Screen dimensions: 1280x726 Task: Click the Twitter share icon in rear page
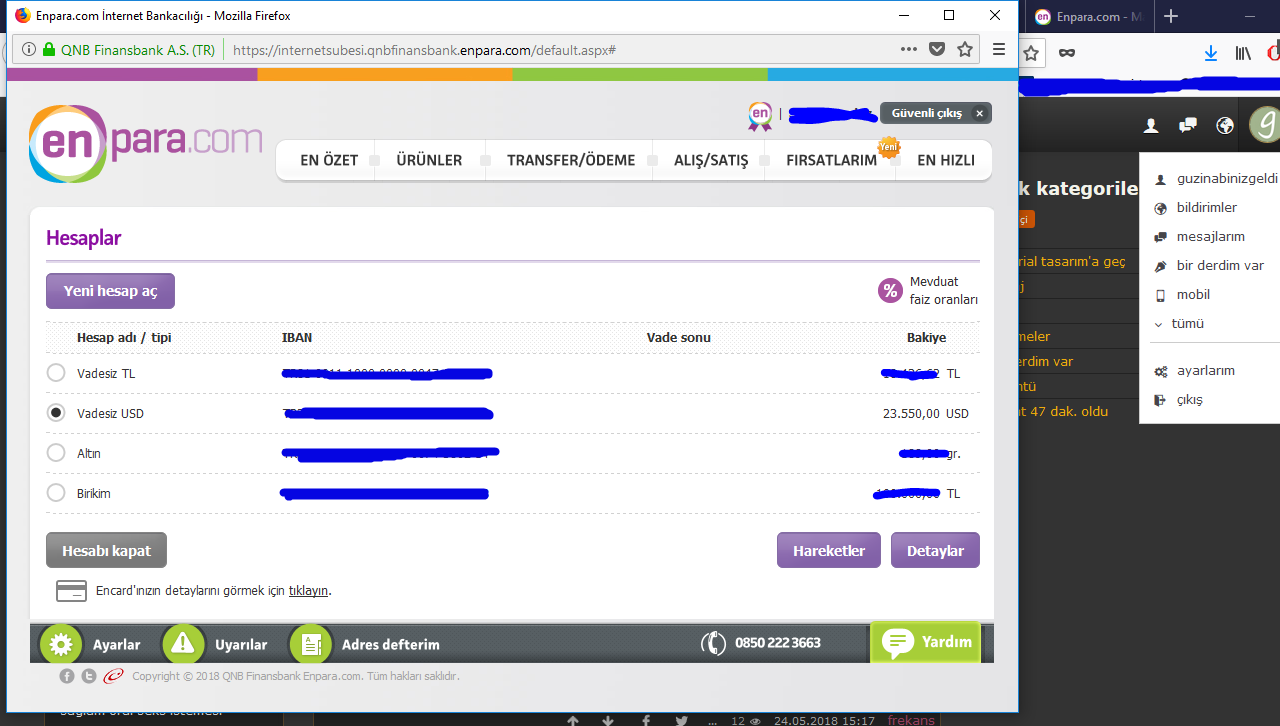pos(681,720)
